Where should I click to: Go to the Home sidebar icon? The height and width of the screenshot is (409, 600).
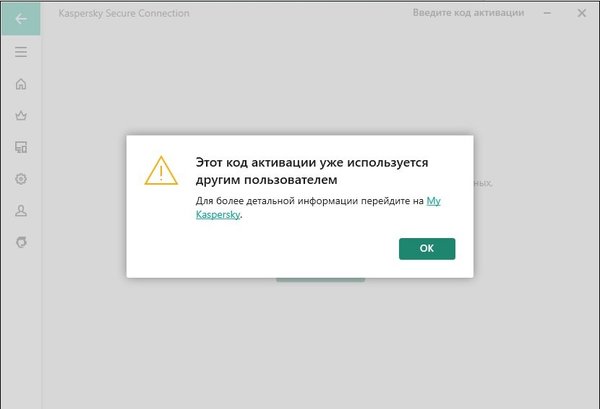click(21, 84)
